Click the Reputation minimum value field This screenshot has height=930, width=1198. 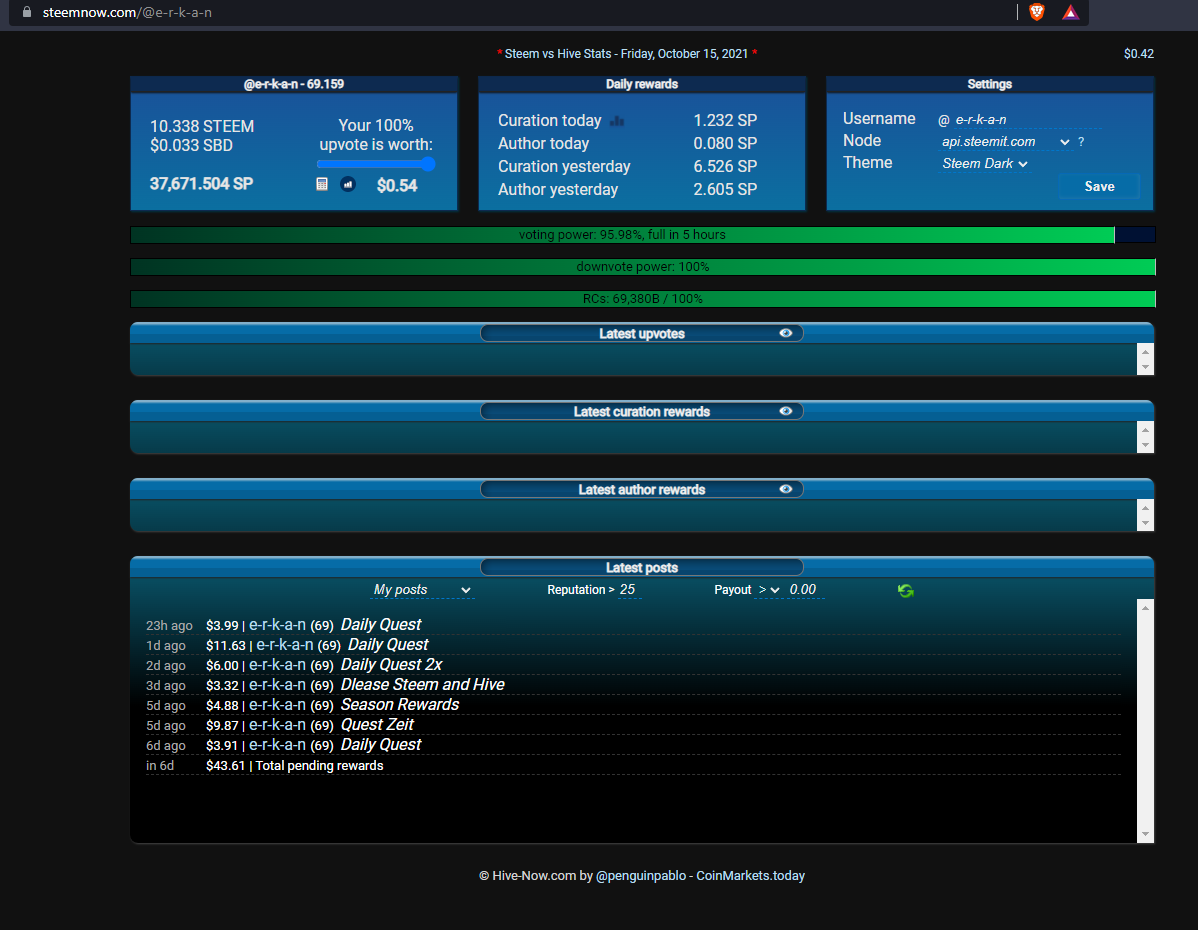pos(629,590)
